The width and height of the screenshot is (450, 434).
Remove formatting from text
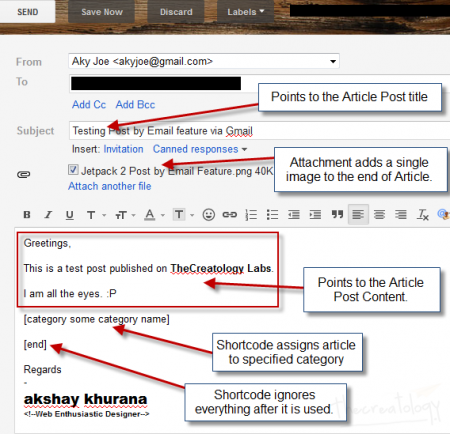click(x=423, y=215)
